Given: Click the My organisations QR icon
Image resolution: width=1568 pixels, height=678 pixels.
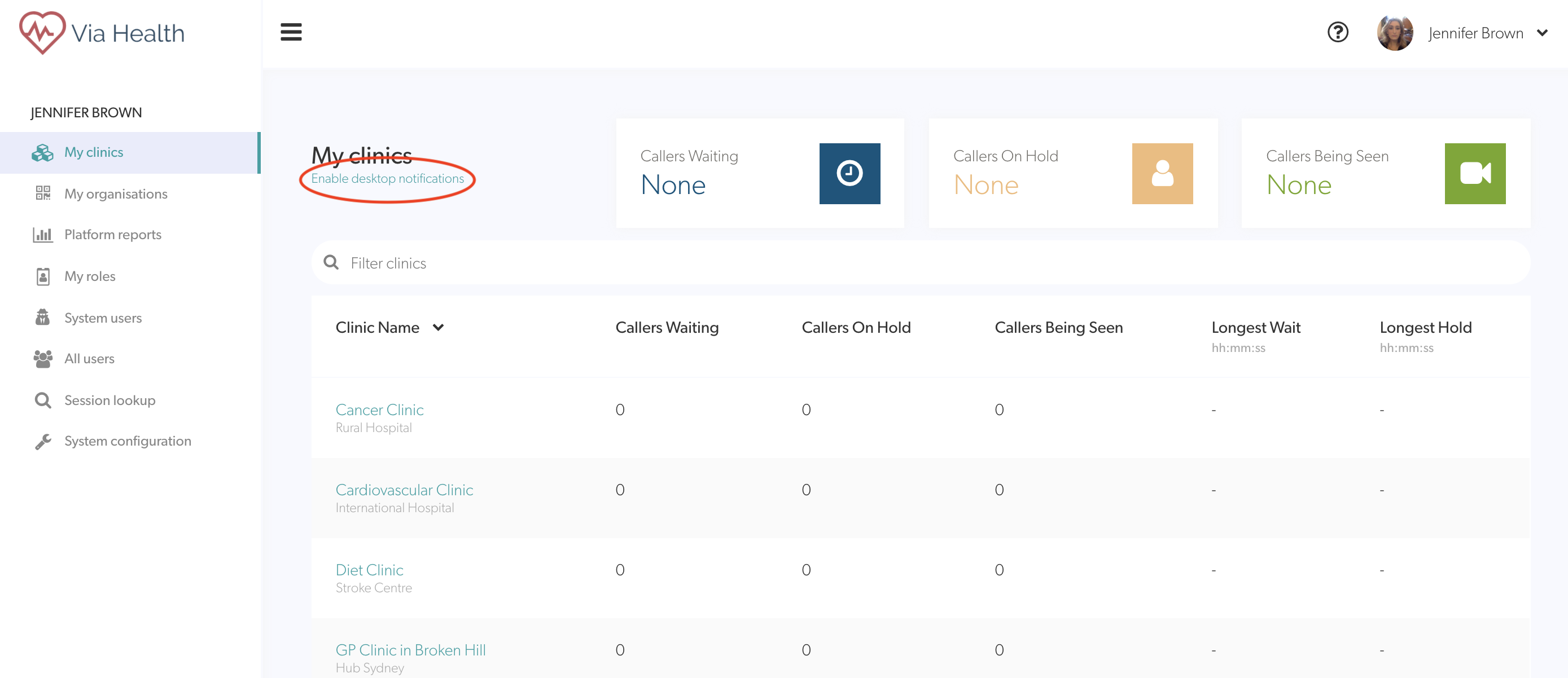Looking at the screenshot, I should [x=42, y=193].
